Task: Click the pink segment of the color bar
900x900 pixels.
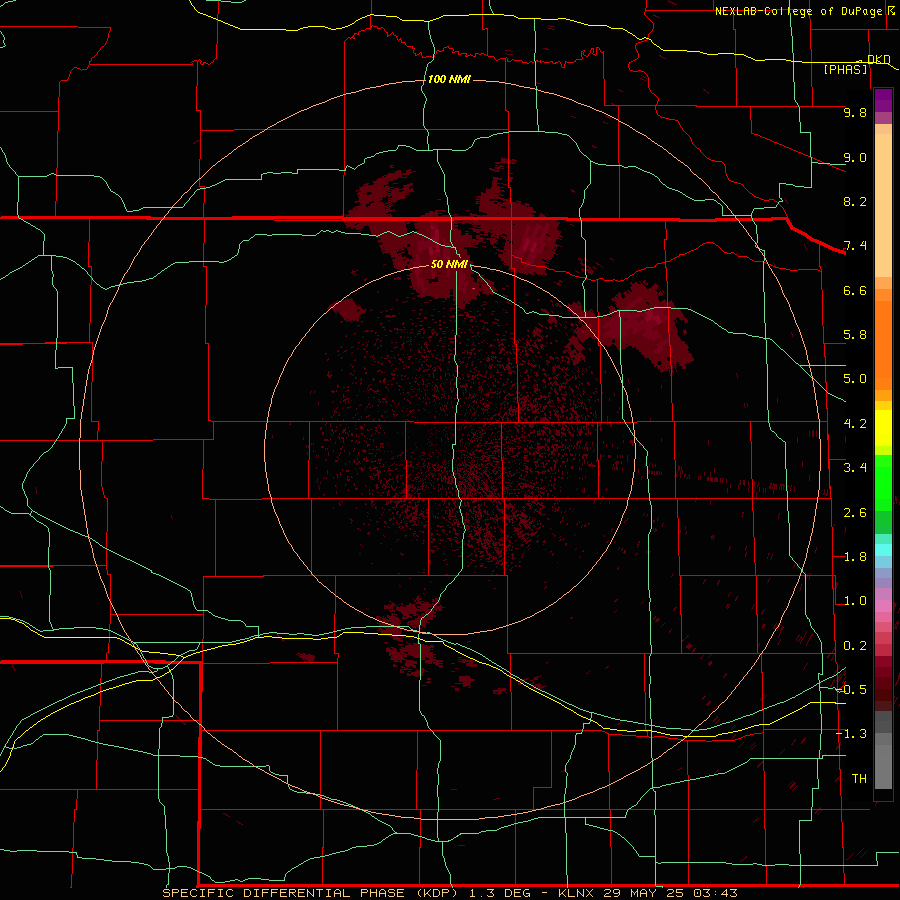Action: tap(883, 606)
